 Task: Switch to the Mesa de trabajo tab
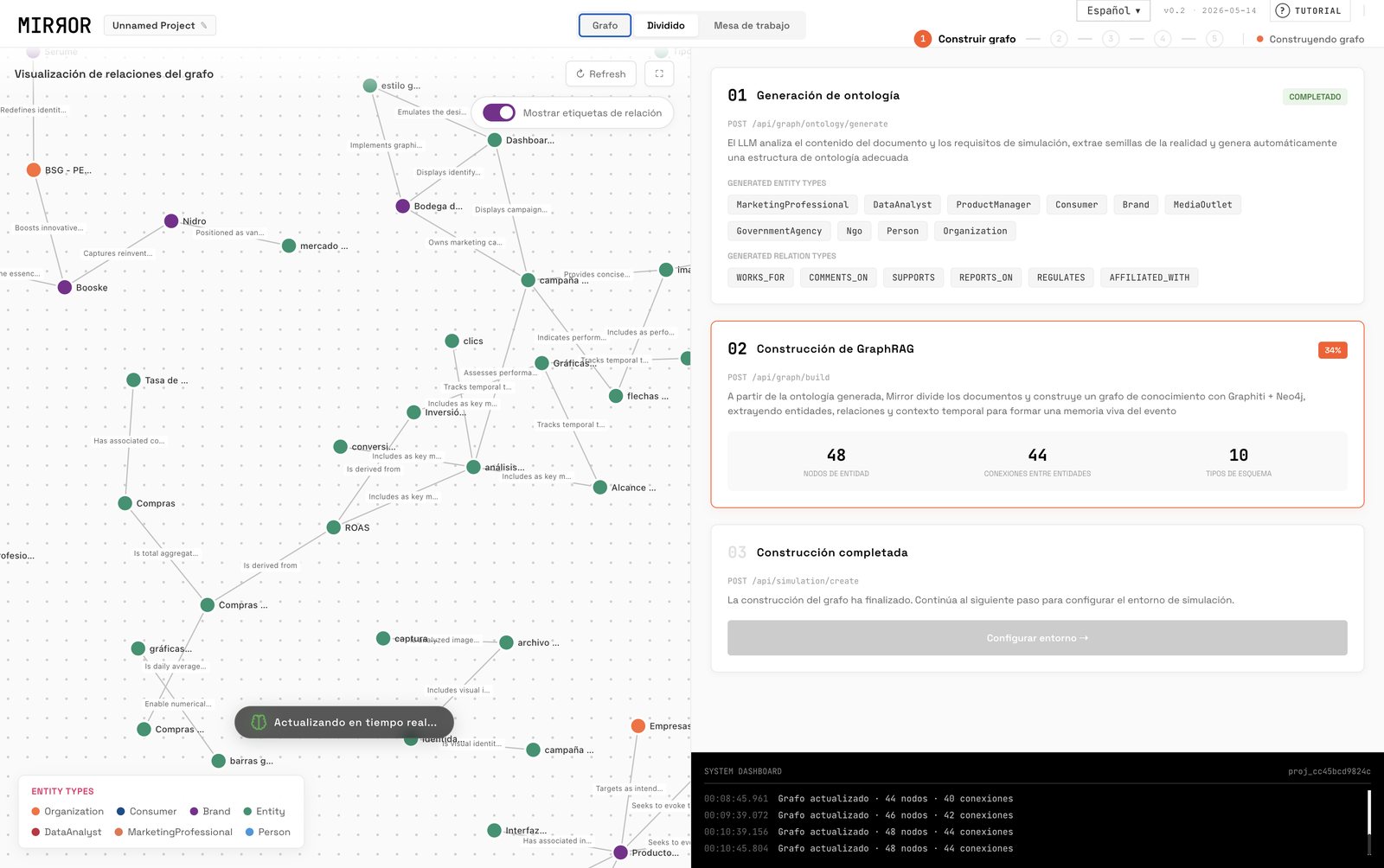[x=752, y=25]
